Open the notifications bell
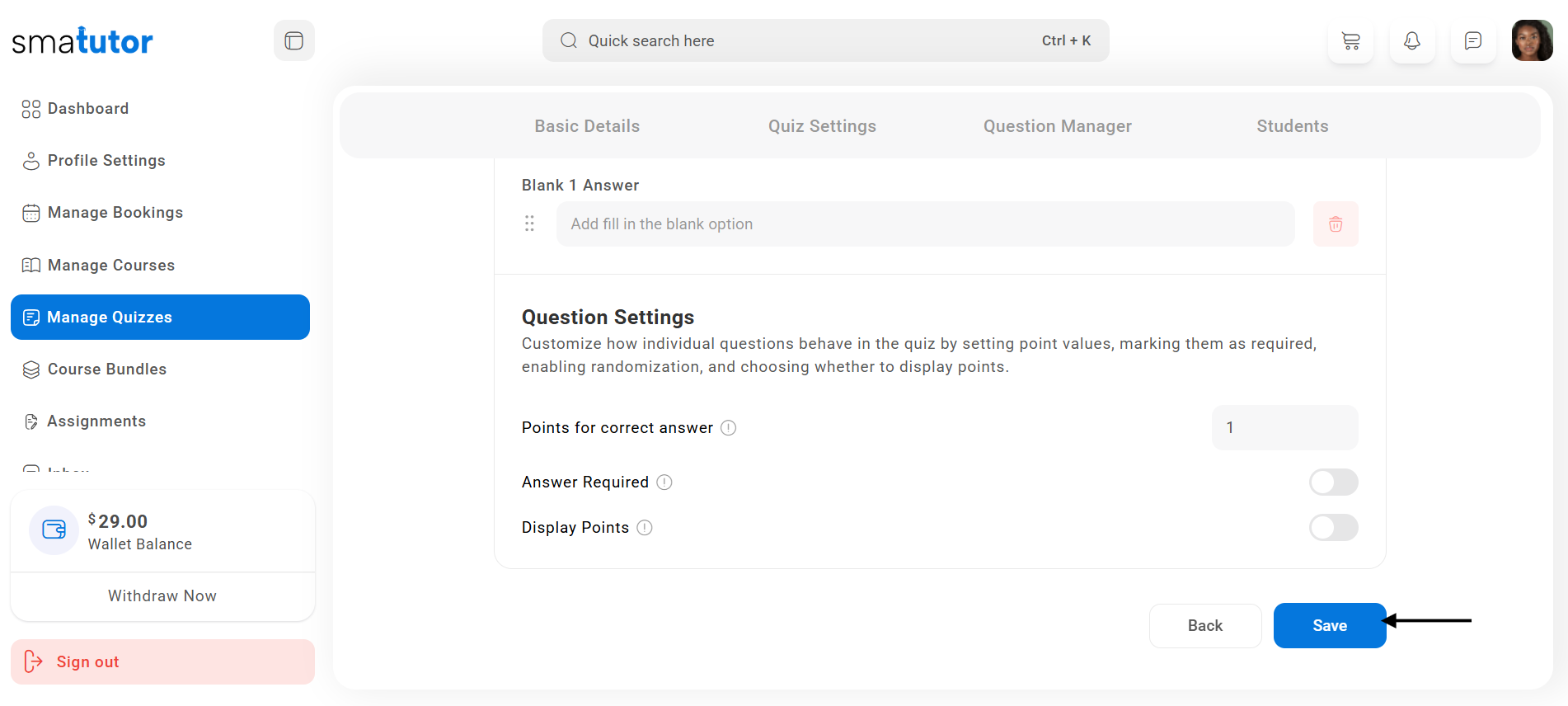This screenshot has height=706, width=1568. (1411, 41)
